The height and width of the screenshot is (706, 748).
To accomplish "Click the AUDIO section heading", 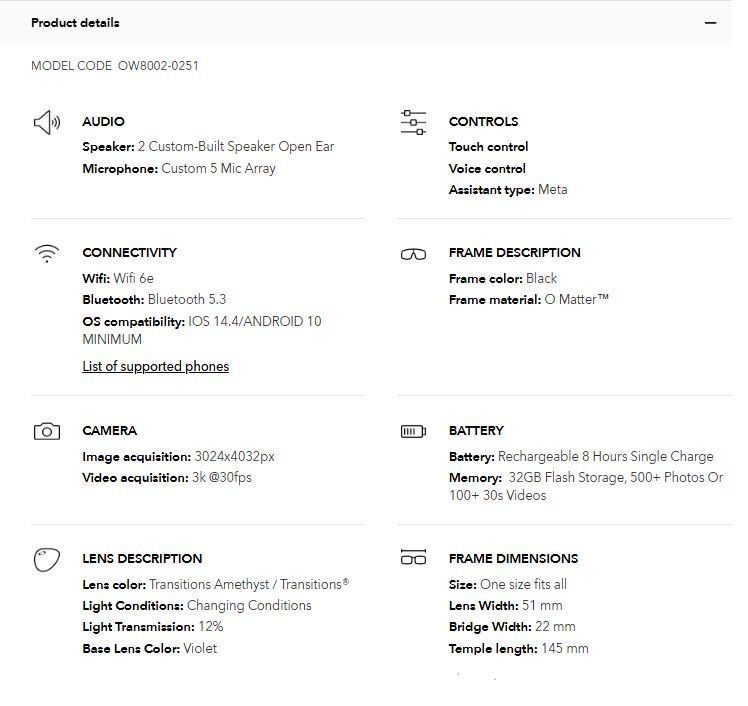I will [x=103, y=122].
